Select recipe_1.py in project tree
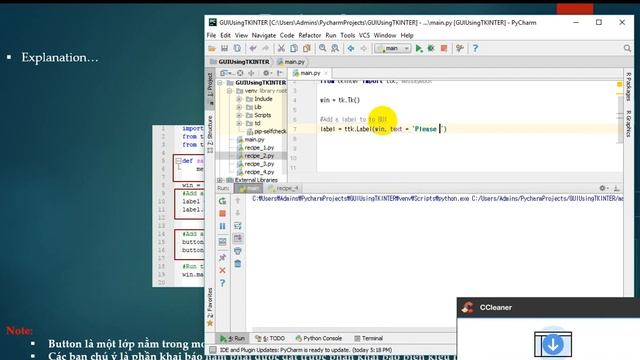This screenshot has height=360, width=640. point(259,148)
